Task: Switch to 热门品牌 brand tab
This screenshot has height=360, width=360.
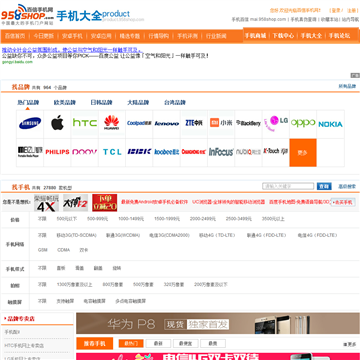Action: pyautogui.click(x=28, y=102)
